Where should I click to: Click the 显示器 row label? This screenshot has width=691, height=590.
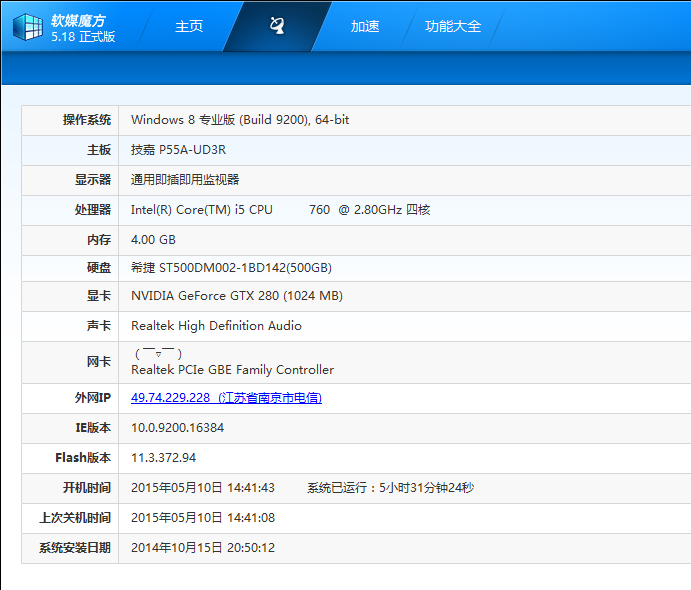93,180
